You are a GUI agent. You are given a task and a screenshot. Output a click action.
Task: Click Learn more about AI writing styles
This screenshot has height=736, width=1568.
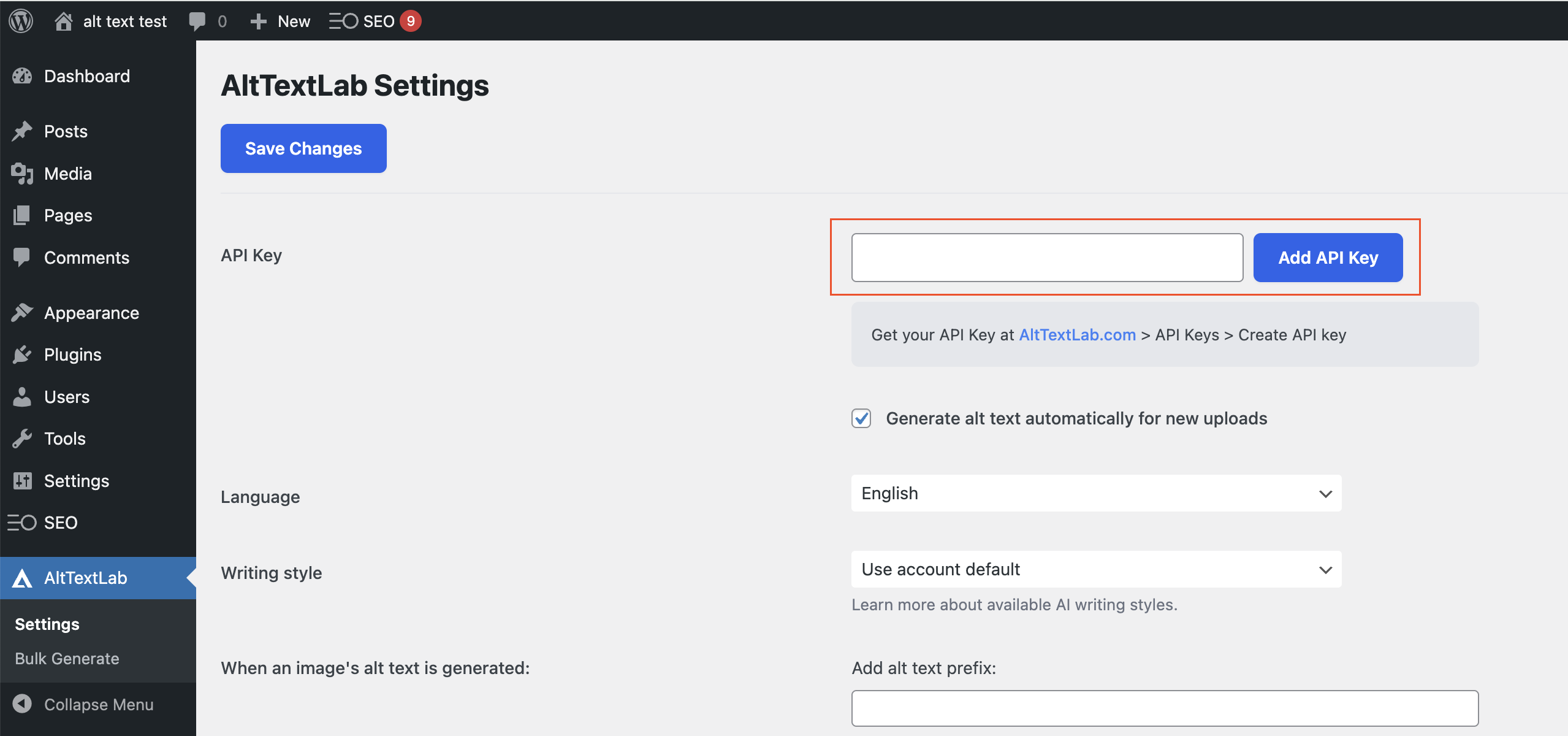point(1014,605)
